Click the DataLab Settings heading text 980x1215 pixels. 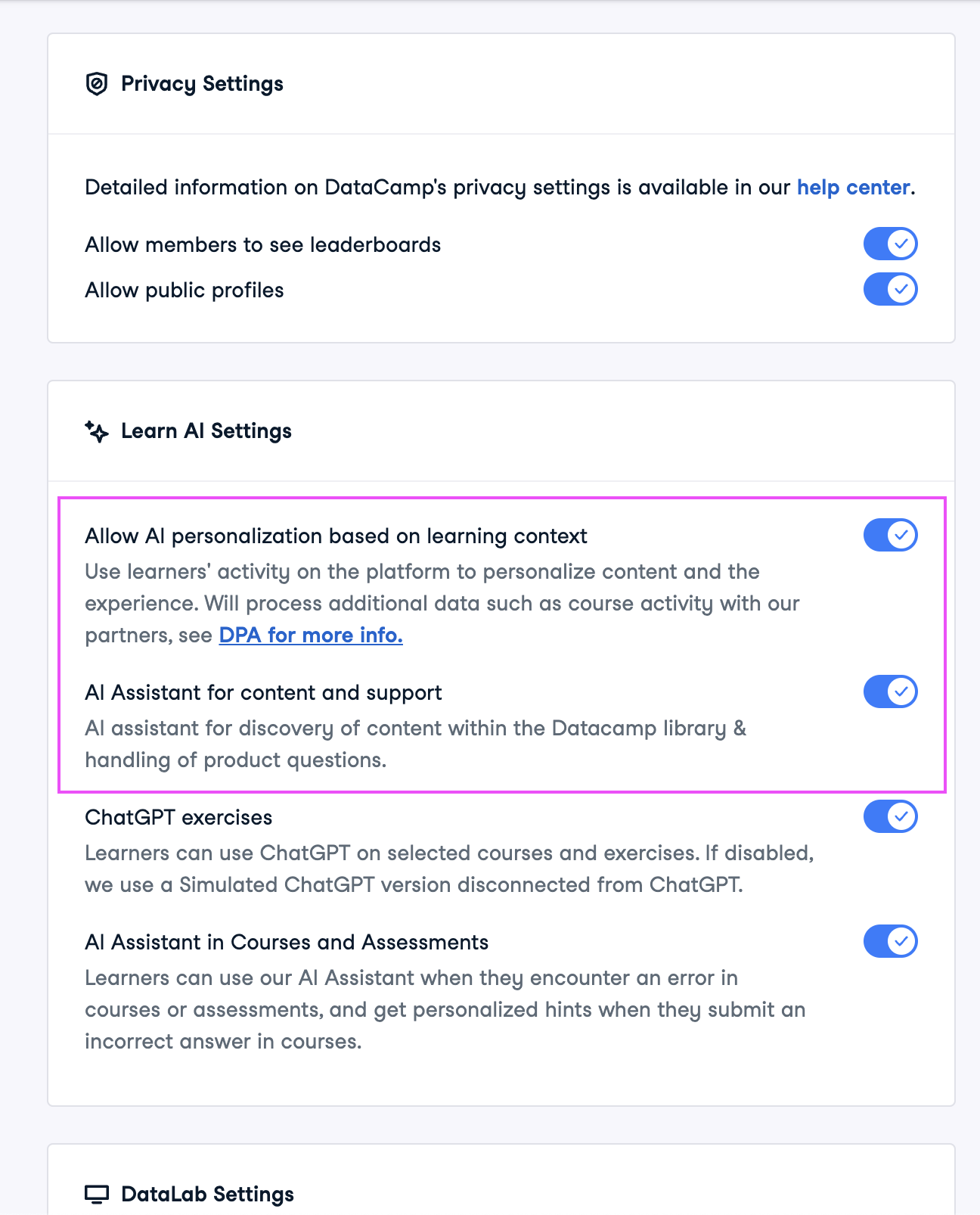(x=207, y=1195)
